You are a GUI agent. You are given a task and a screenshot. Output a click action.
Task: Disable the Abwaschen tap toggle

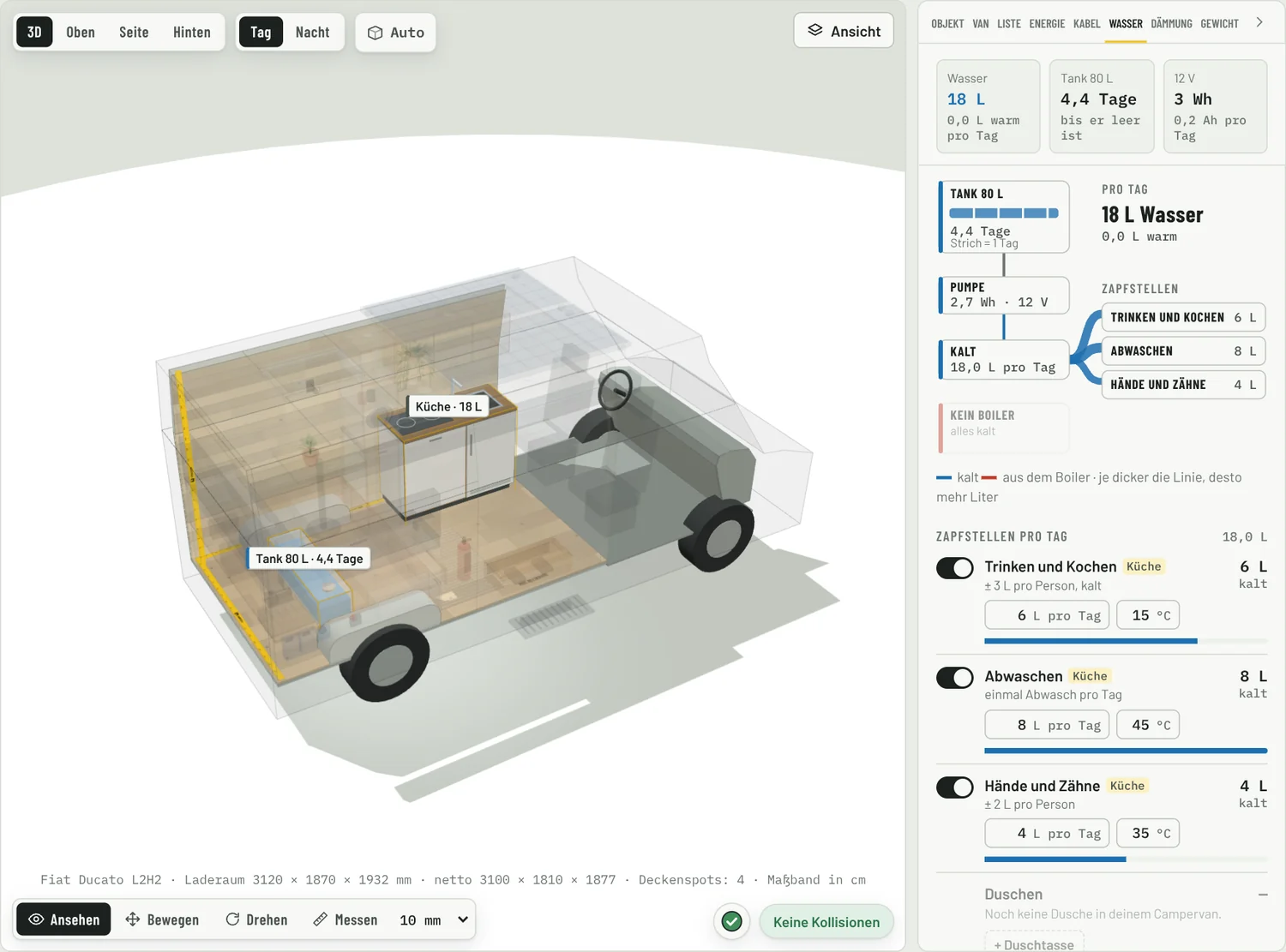click(954, 678)
